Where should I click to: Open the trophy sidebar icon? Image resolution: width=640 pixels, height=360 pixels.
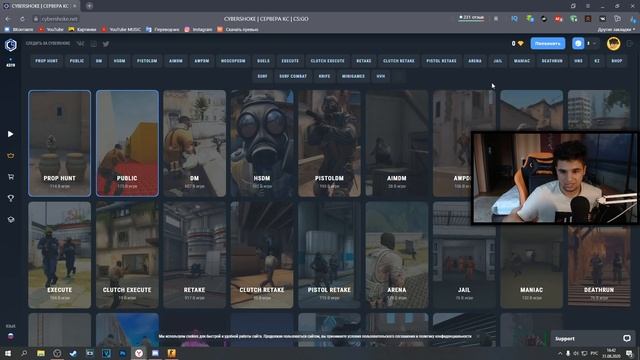(x=11, y=198)
